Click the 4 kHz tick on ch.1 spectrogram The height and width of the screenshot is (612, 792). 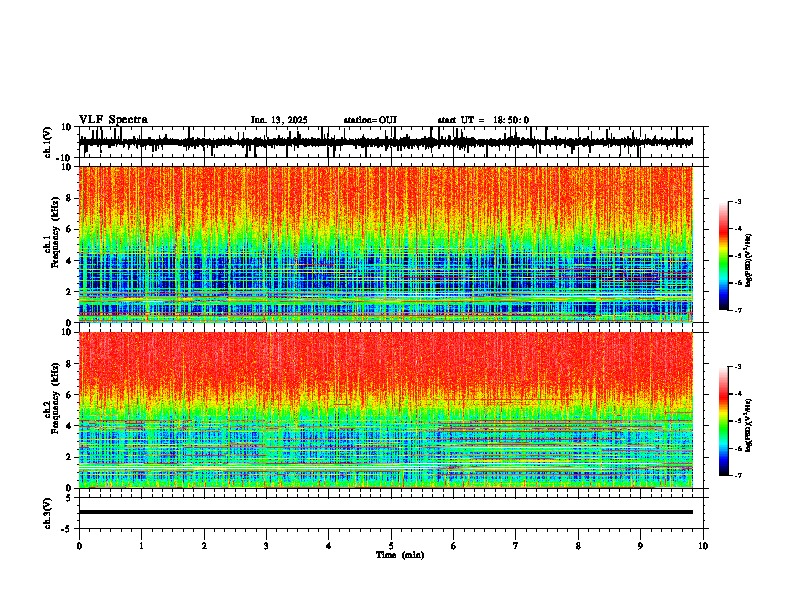(x=69, y=261)
